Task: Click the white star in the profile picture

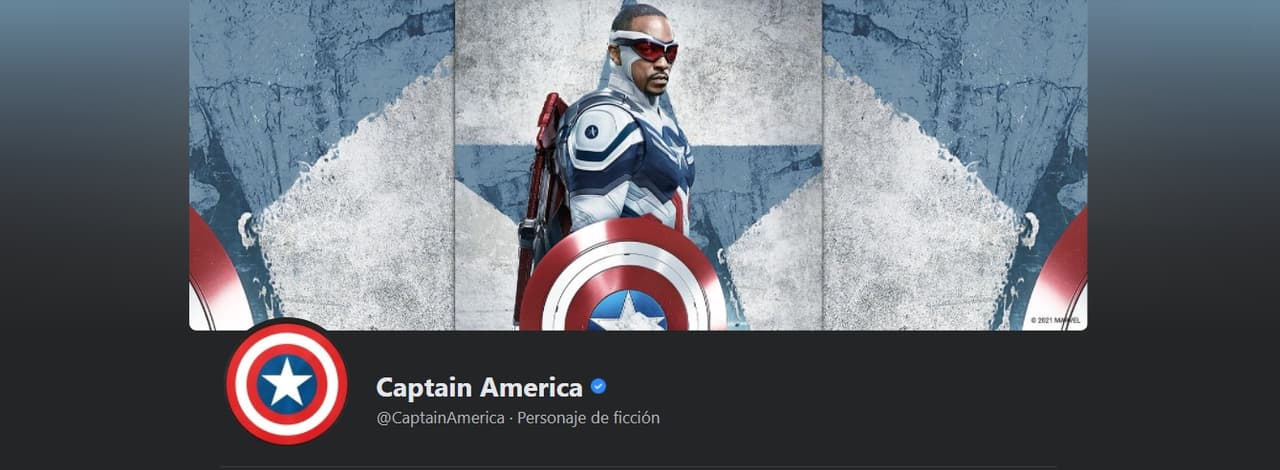Action: pyautogui.click(x=287, y=383)
